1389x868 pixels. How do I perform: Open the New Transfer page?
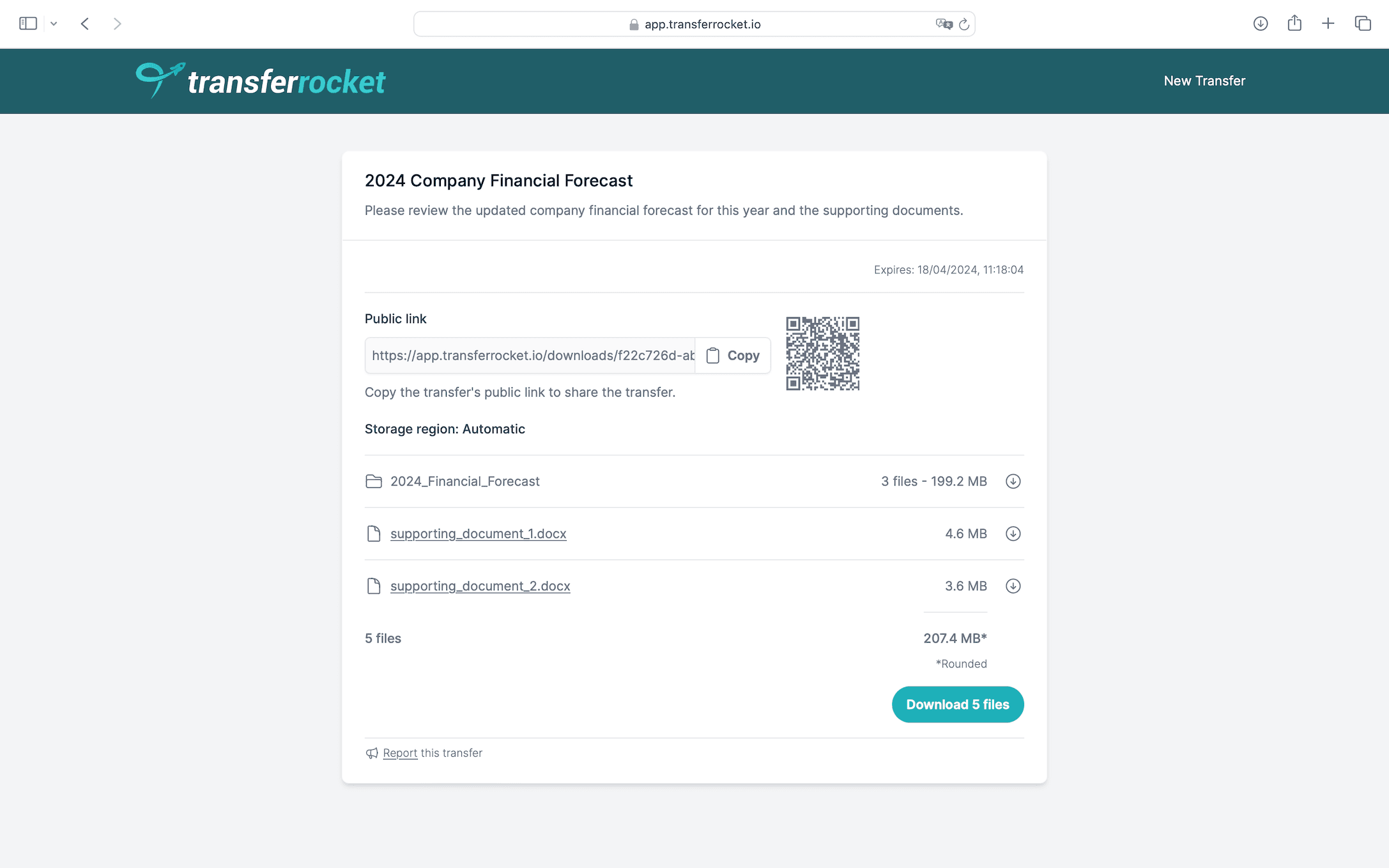coord(1204,81)
